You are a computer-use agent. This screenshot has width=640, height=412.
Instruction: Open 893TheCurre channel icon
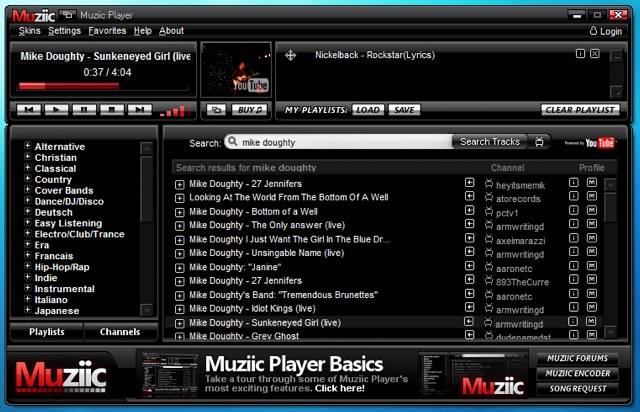[x=489, y=280]
